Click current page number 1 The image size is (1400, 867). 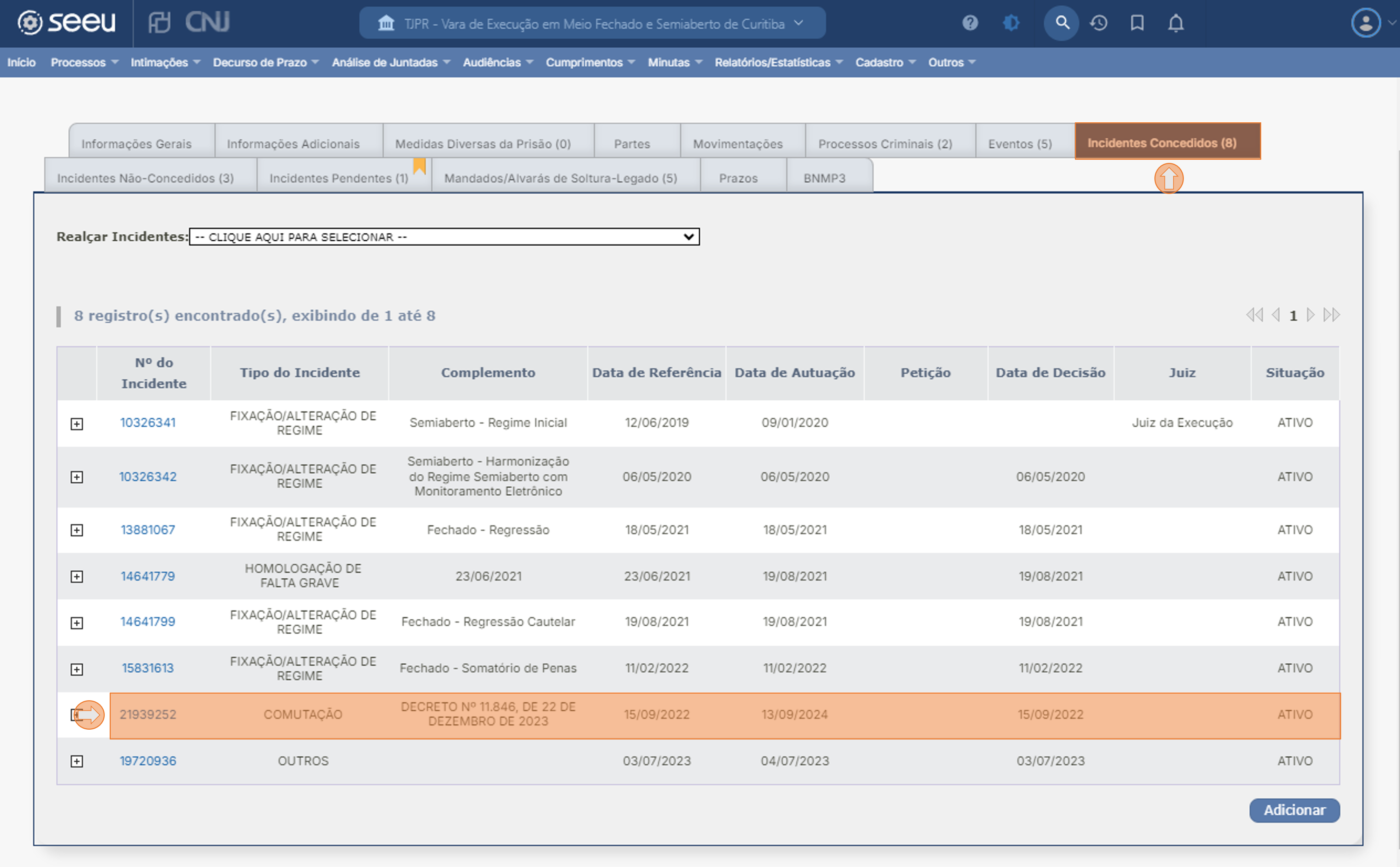point(1293,315)
